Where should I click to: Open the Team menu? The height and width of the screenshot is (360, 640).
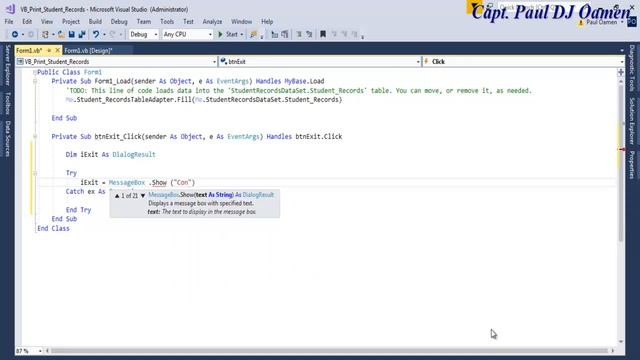(x=144, y=22)
